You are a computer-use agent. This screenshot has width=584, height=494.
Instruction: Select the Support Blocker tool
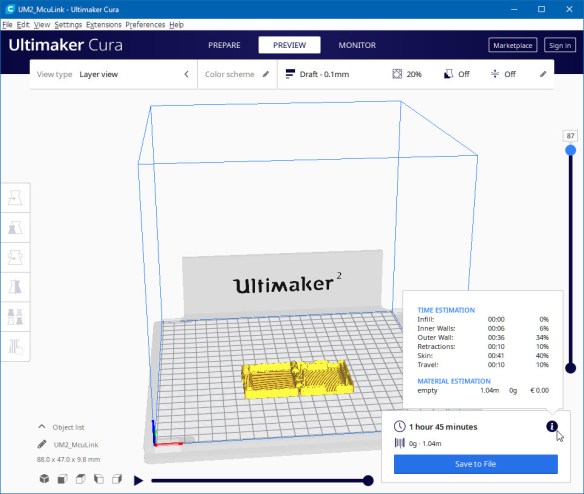[15, 346]
